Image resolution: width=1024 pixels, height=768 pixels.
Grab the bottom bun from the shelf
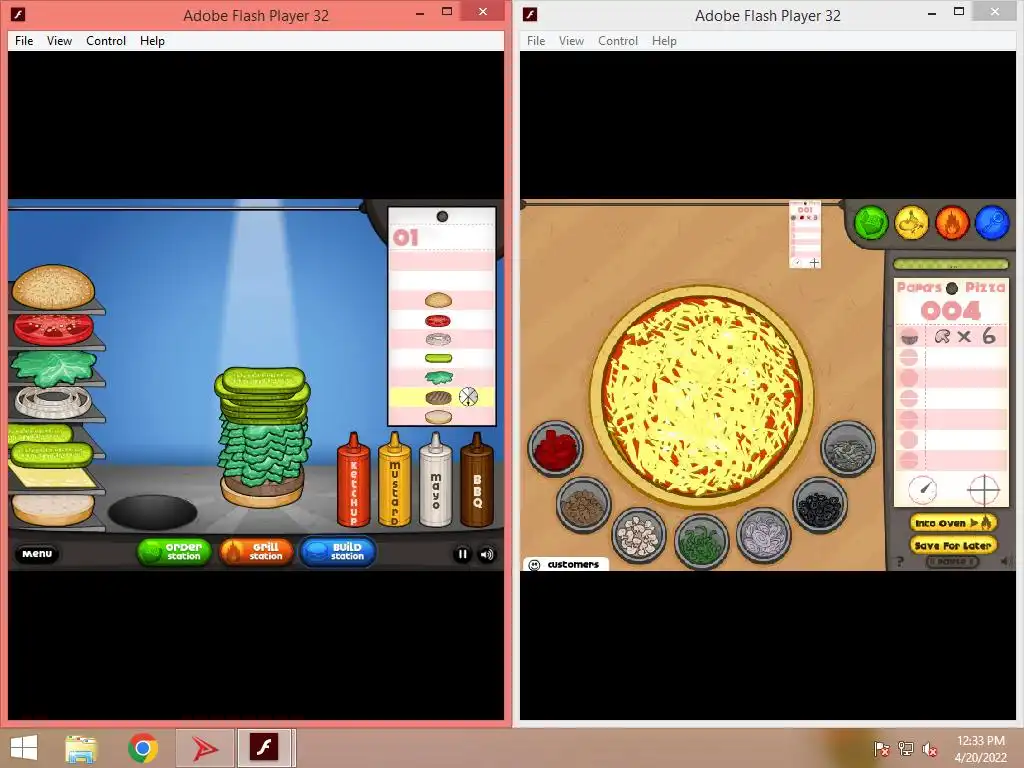point(52,509)
